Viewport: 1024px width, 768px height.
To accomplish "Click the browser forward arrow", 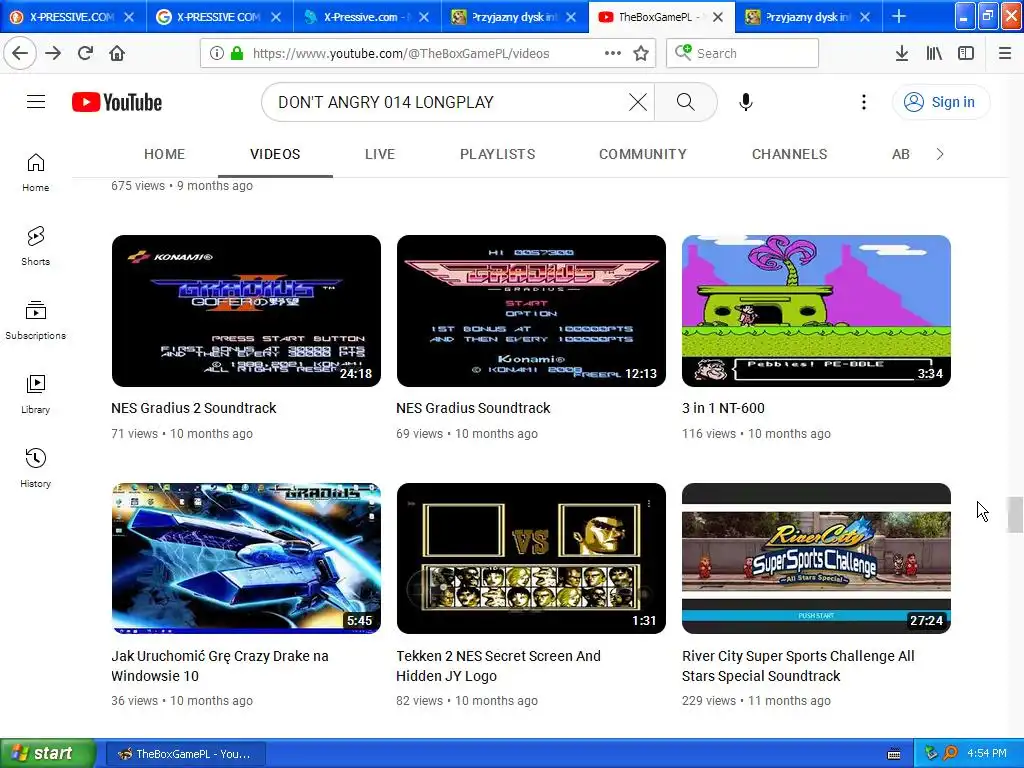I will click(x=54, y=54).
